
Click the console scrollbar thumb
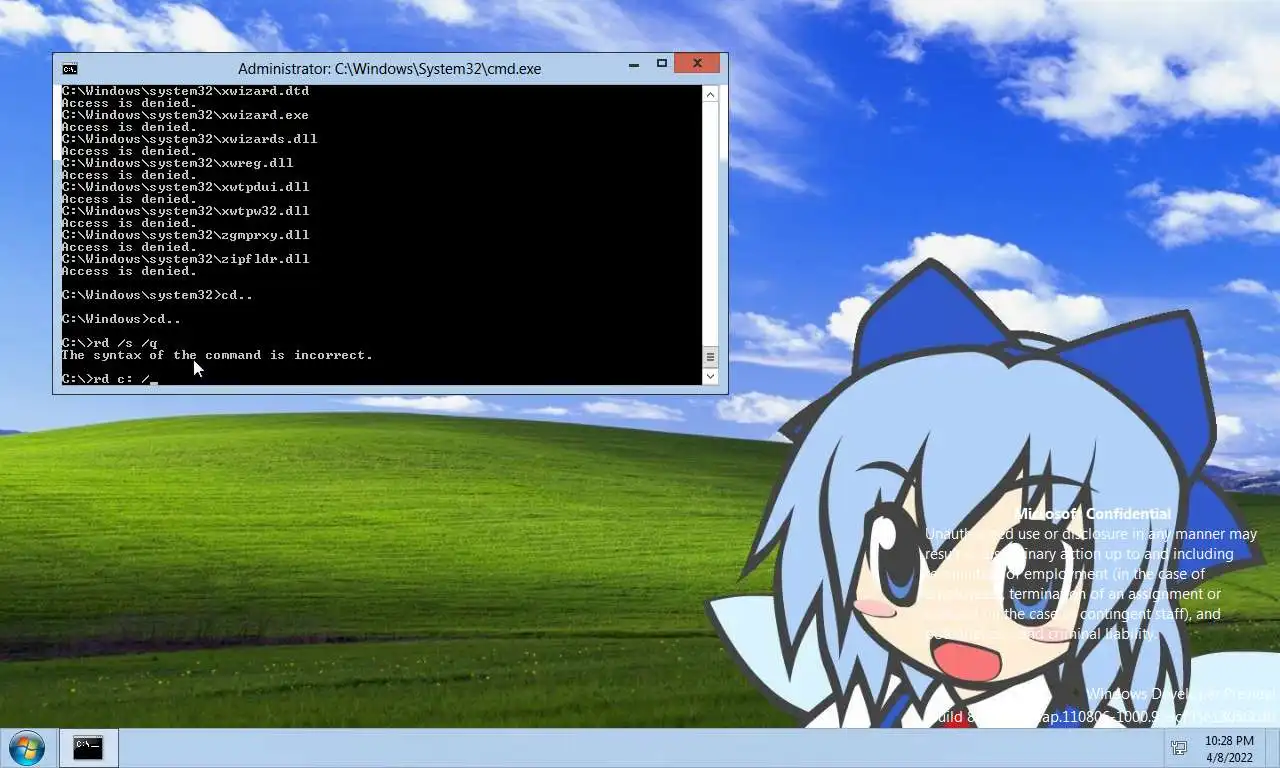(710, 357)
